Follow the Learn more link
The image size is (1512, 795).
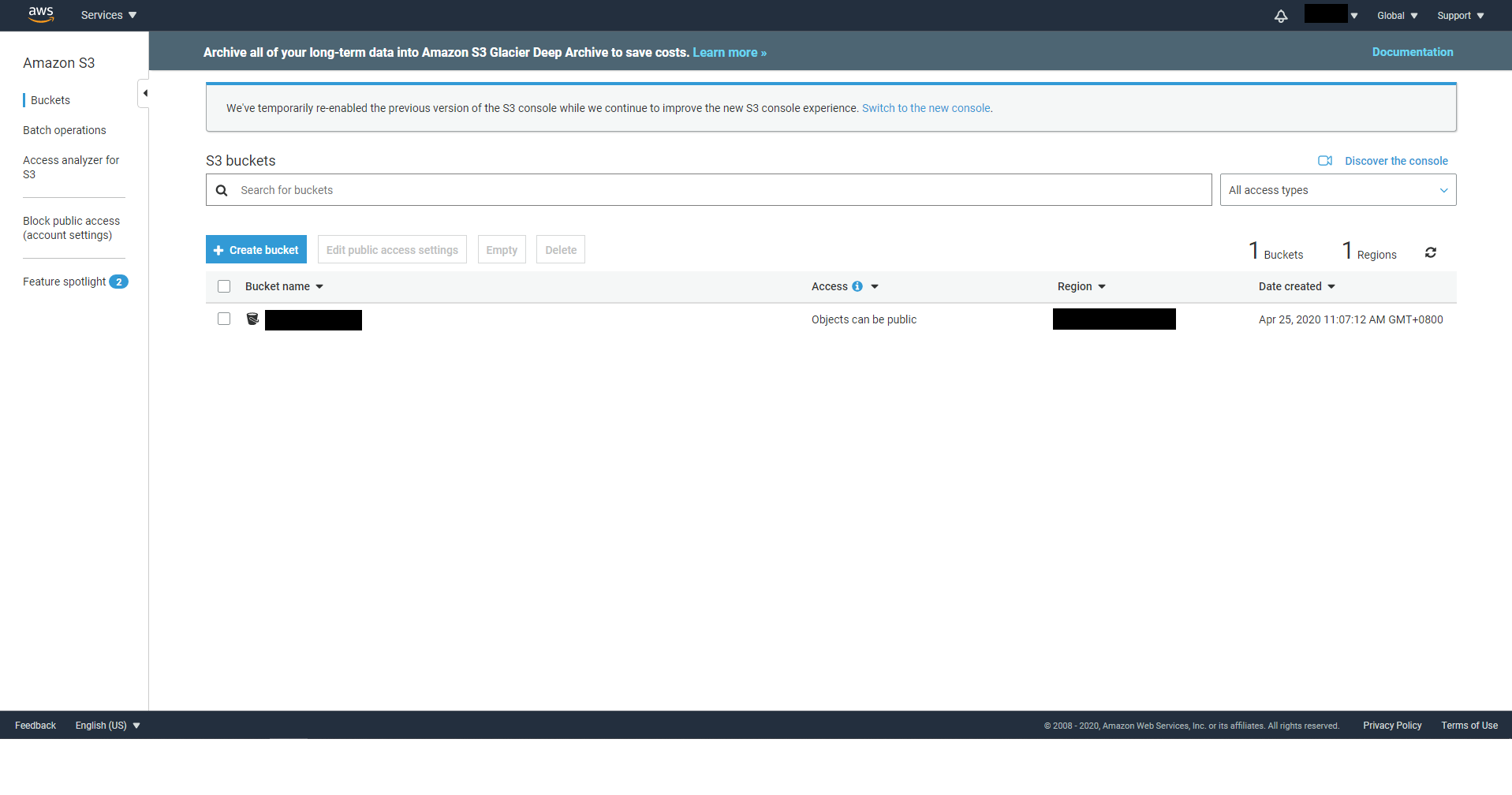(x=730, y=53)
